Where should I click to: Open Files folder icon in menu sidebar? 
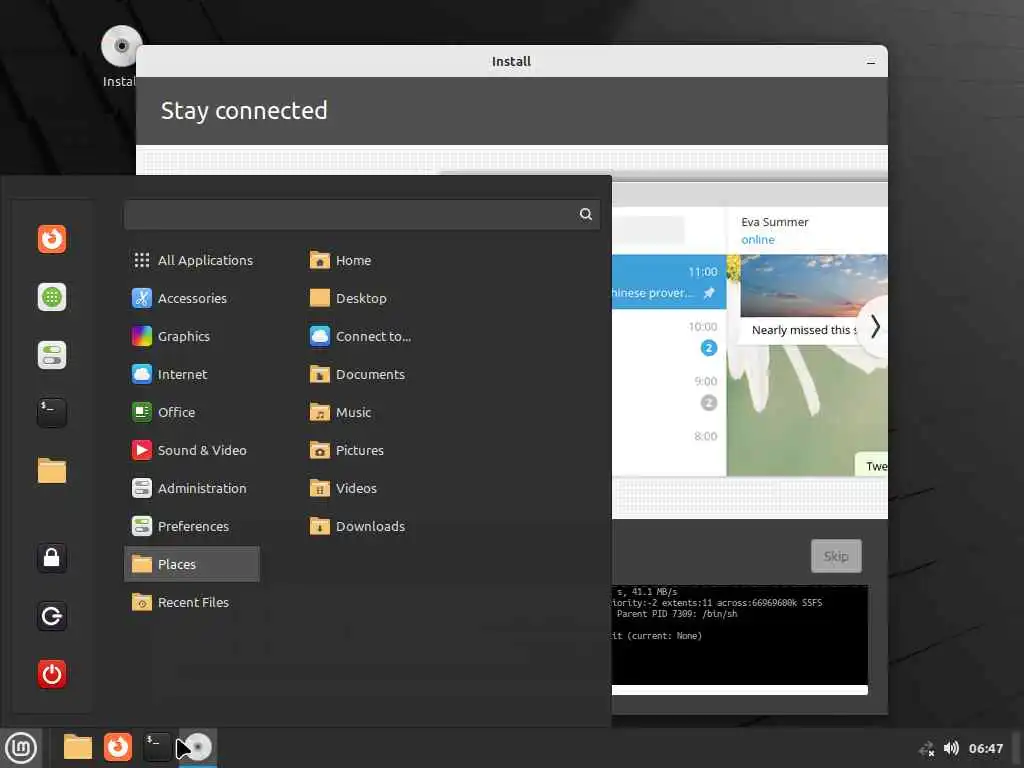coord(52,470)
